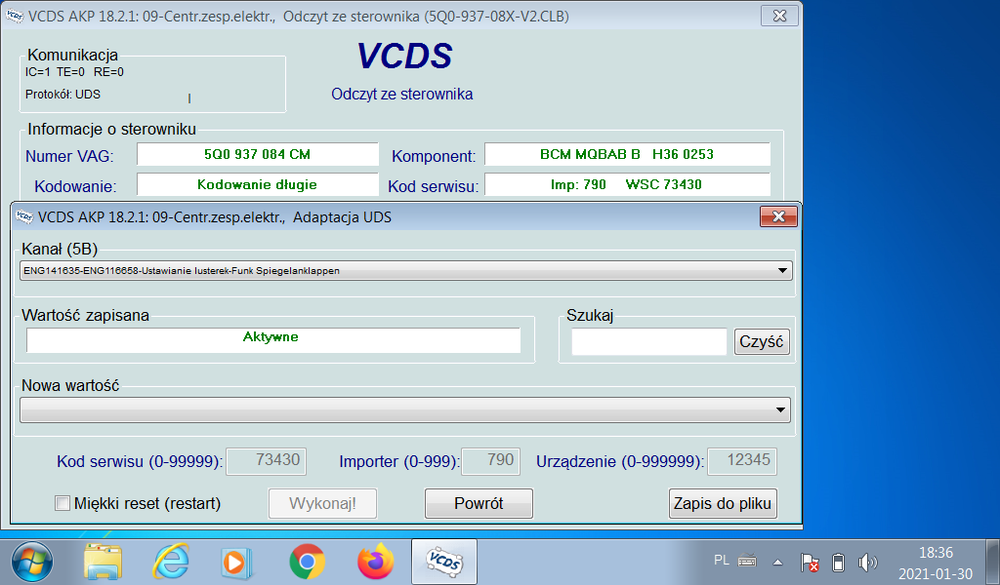This screenshot has height=585, width=1000.
Task: Click into the Szukaj search field
Action: (x=648, y=342)
